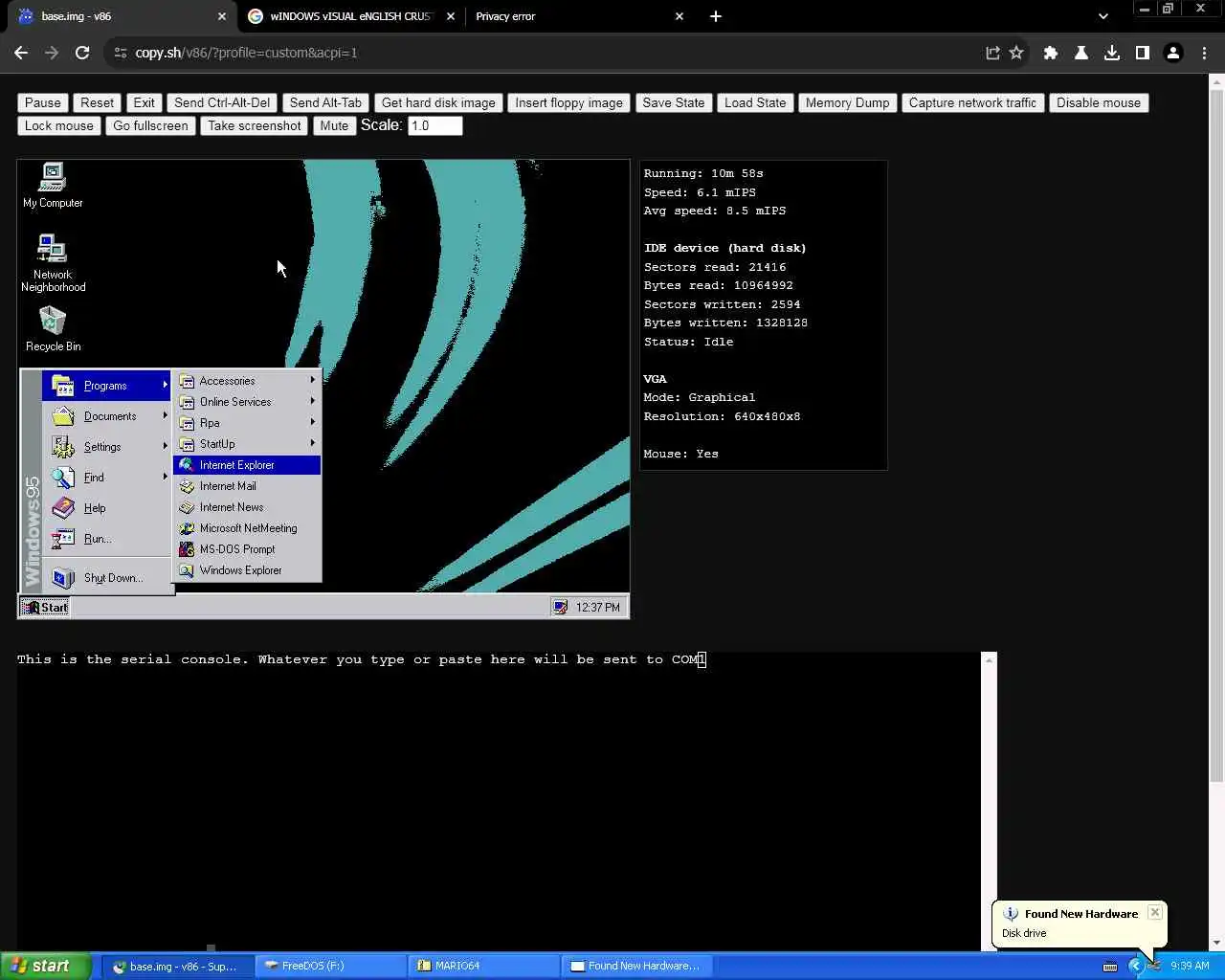Switch to FreeDOS (F:) taskbar item
Screen dimensions: 1225x980
point(330,966)
